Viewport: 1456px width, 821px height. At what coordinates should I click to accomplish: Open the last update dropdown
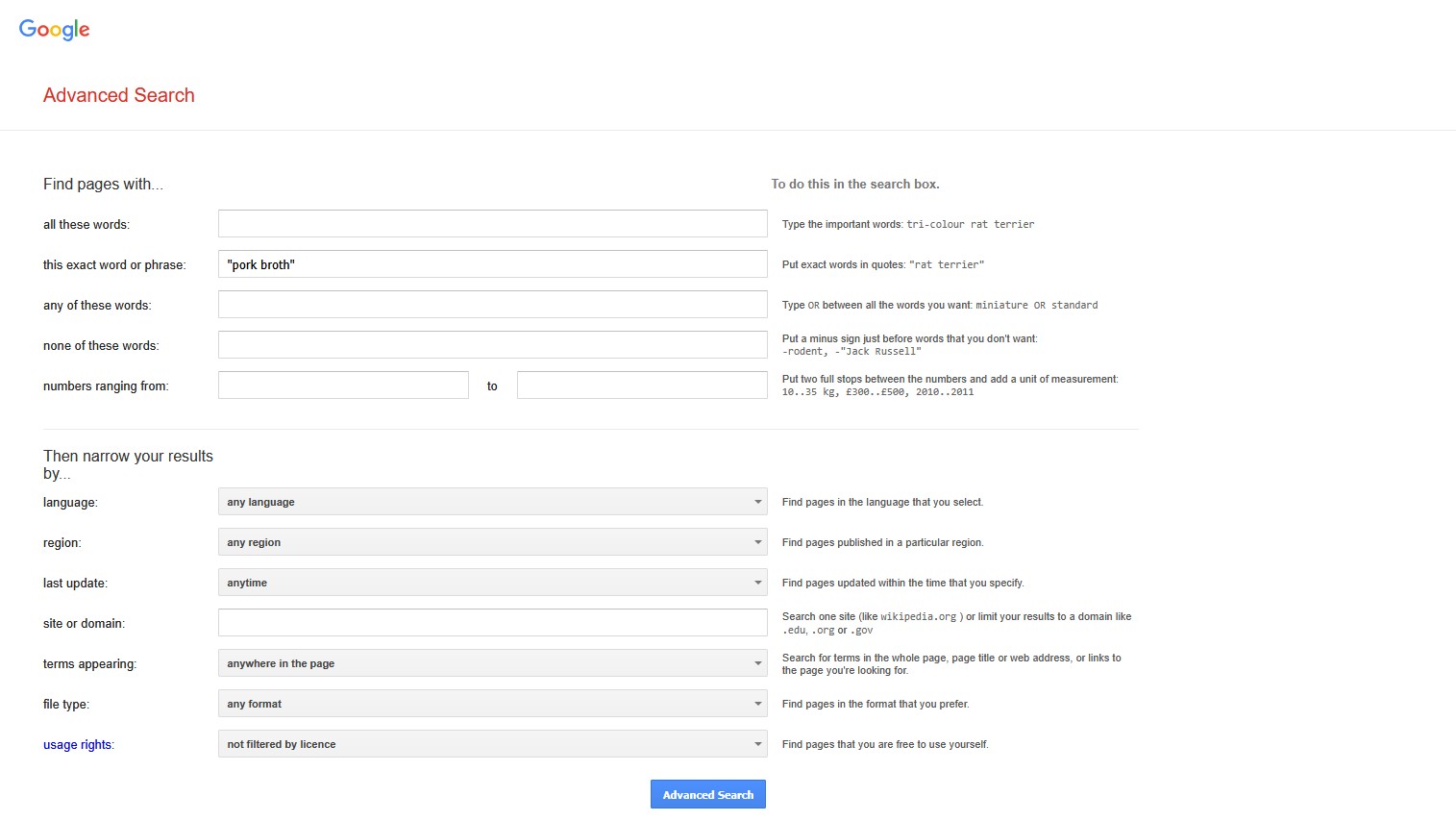click(492, 583)
